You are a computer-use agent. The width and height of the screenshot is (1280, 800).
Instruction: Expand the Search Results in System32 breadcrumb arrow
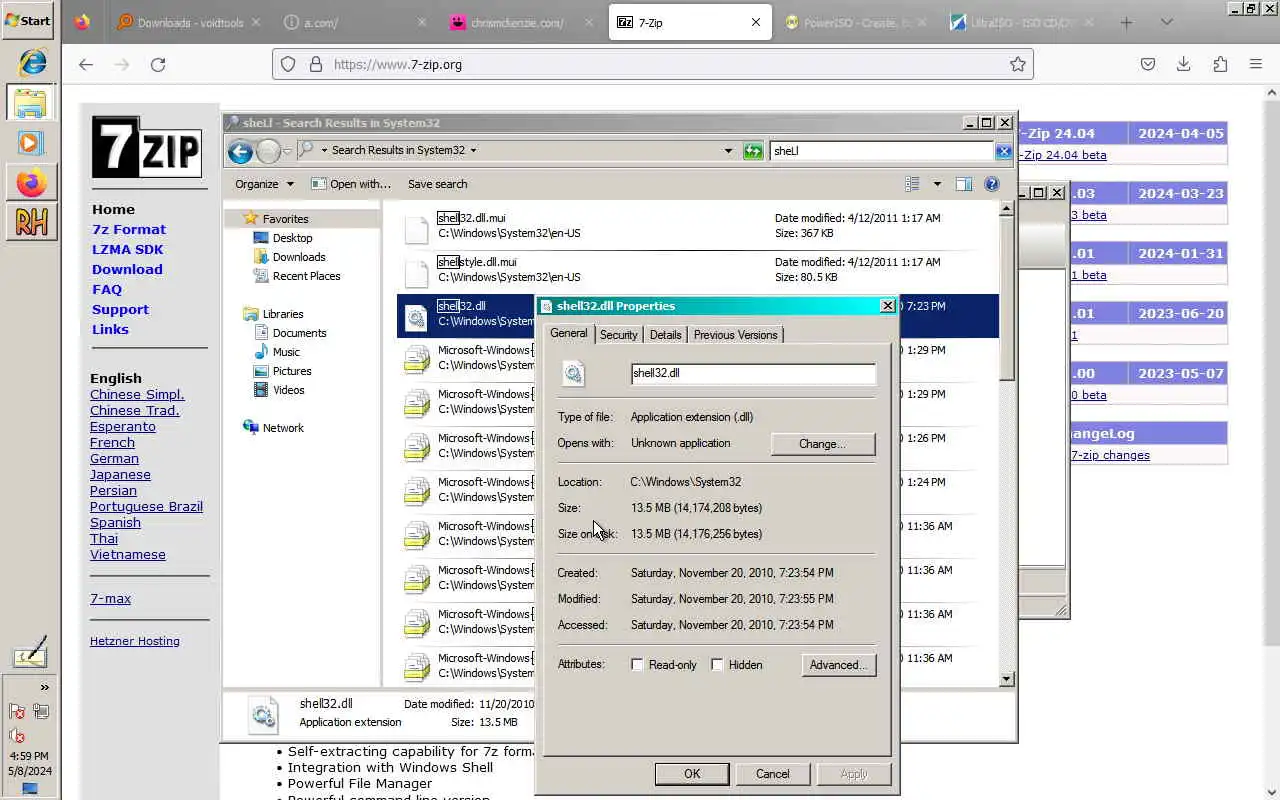pos(473,151)
